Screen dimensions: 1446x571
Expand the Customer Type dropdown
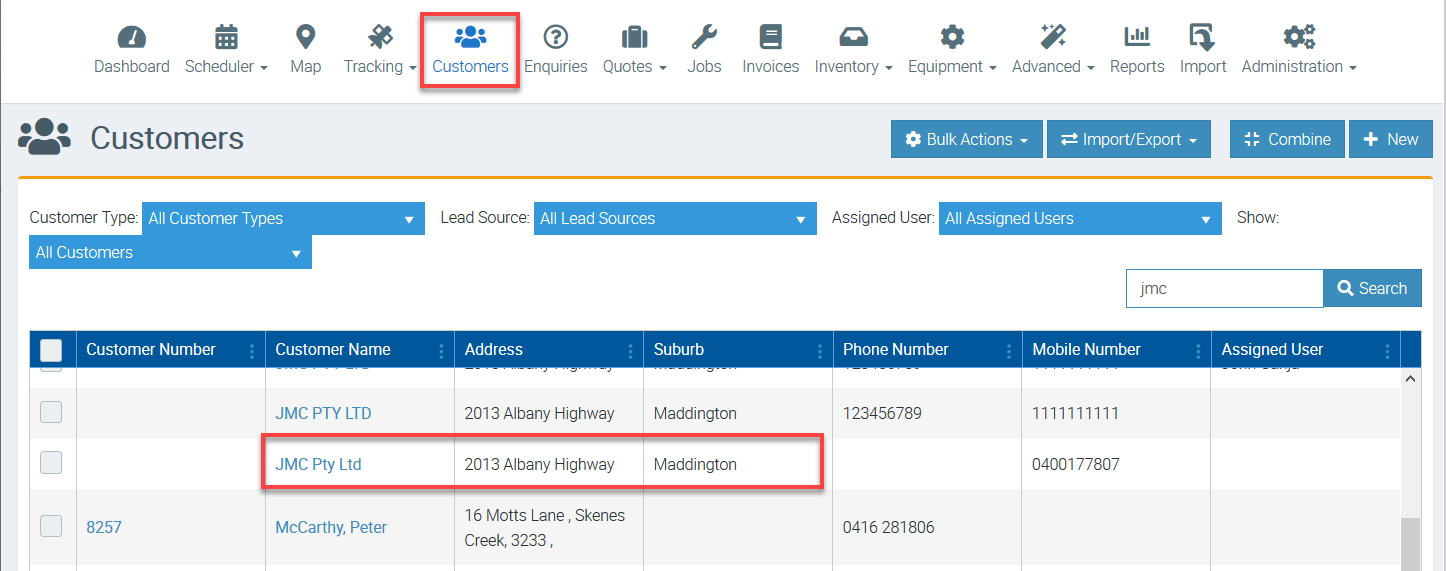coord(282,219)
